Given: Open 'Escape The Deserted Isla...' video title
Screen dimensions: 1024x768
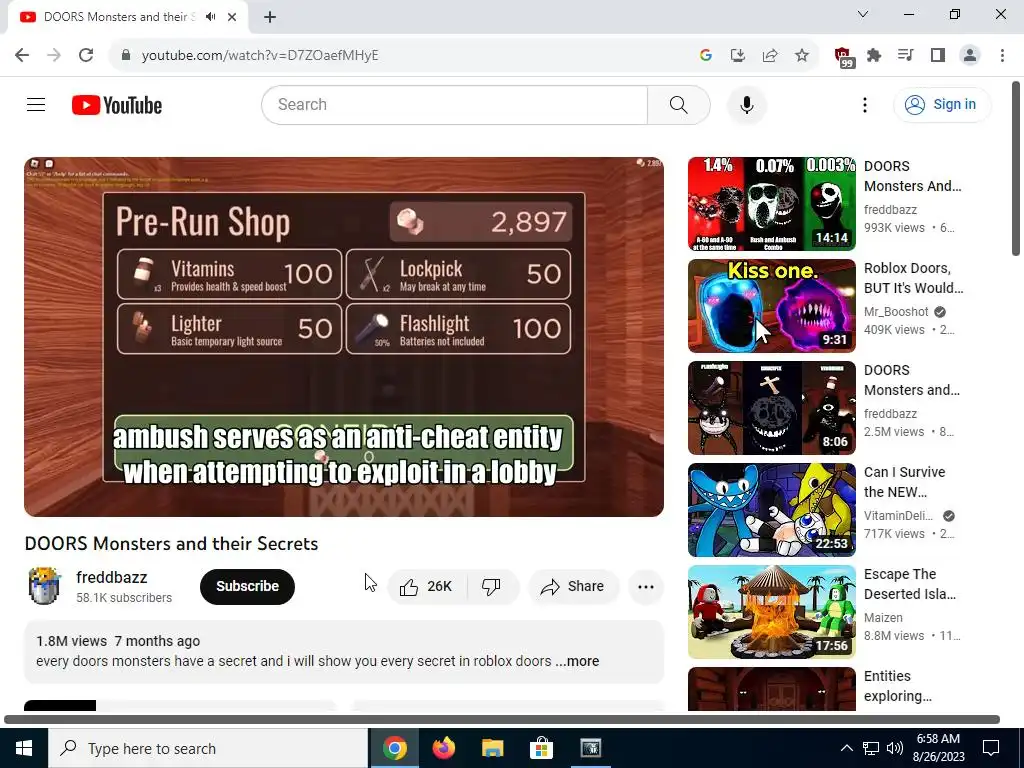Looking at the screenshot, I should click(x=910, y=584).
